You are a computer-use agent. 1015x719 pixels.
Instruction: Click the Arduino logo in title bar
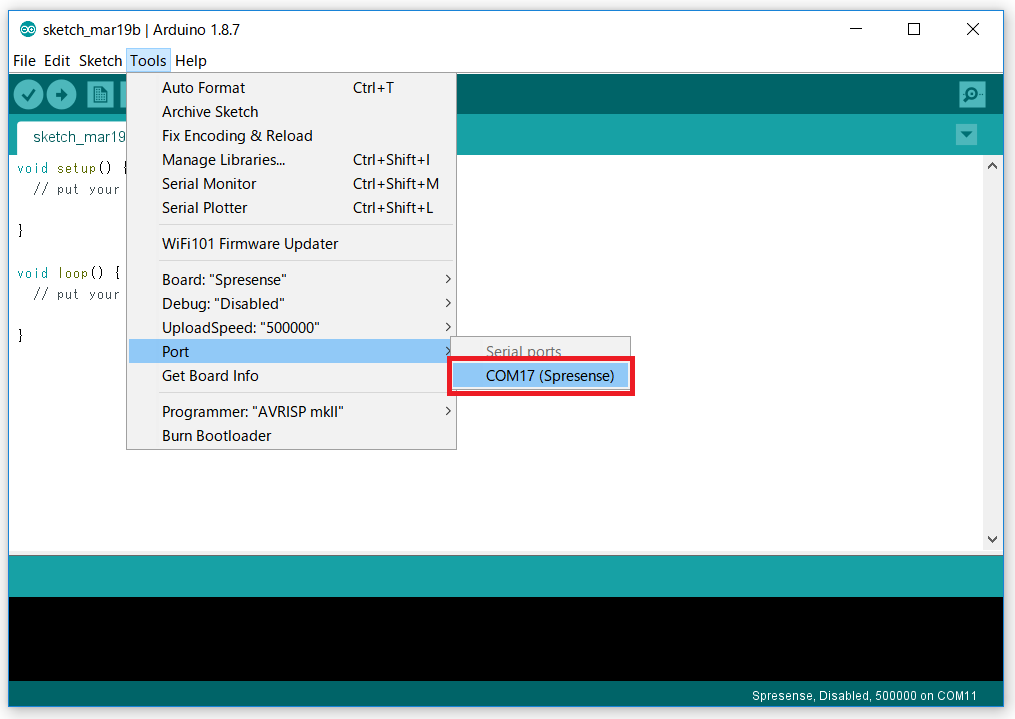click(27, 29)
